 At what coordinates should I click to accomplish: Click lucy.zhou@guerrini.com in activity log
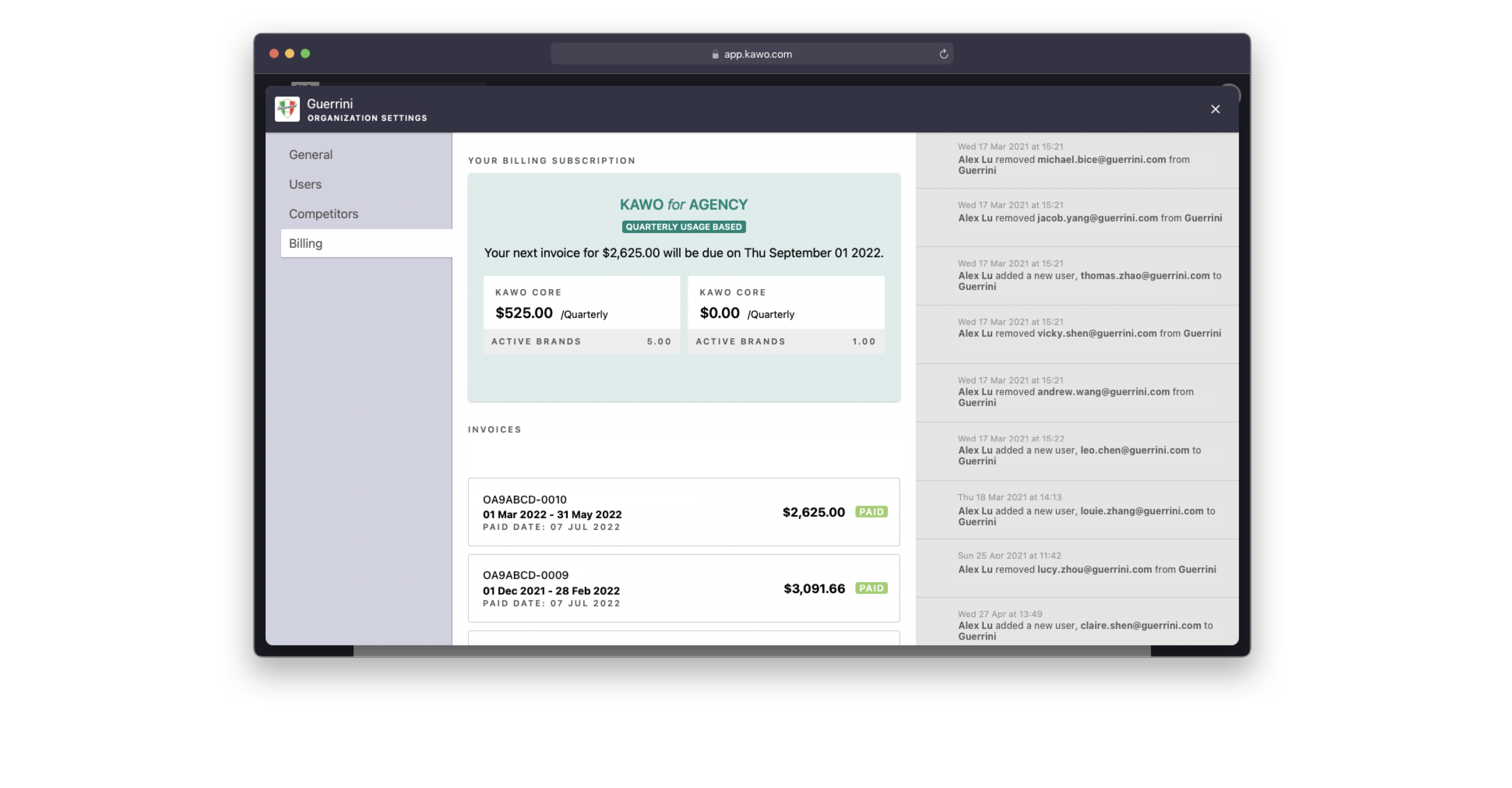click(1094, 569)
